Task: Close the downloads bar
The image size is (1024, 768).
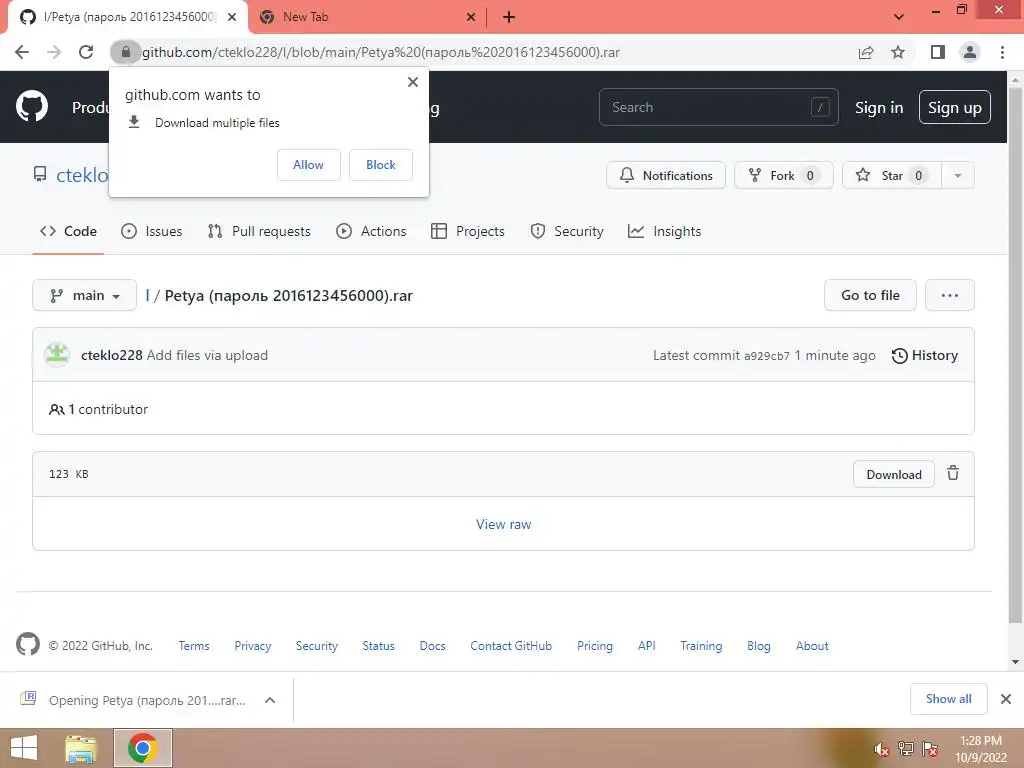Action: [1006, 699]
